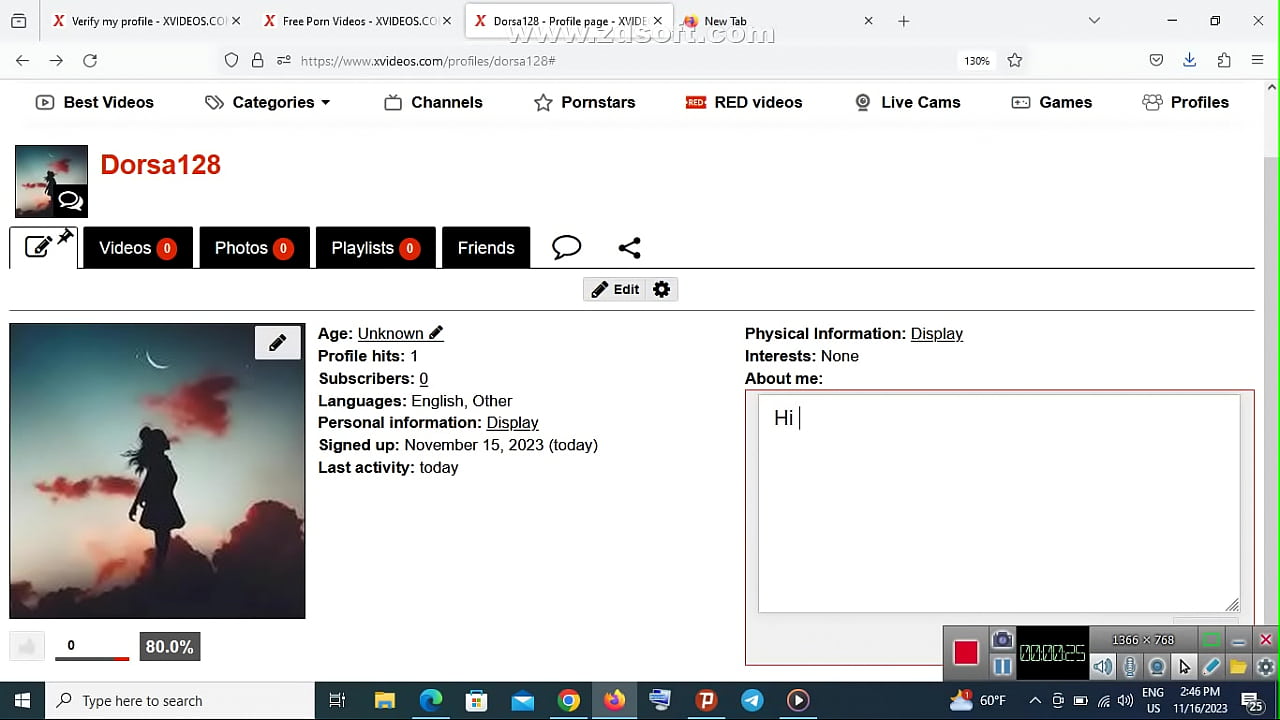Bookmark this page with star icon
The height and width of the screenshot is (720, 1280).
tap(1015, 60)
